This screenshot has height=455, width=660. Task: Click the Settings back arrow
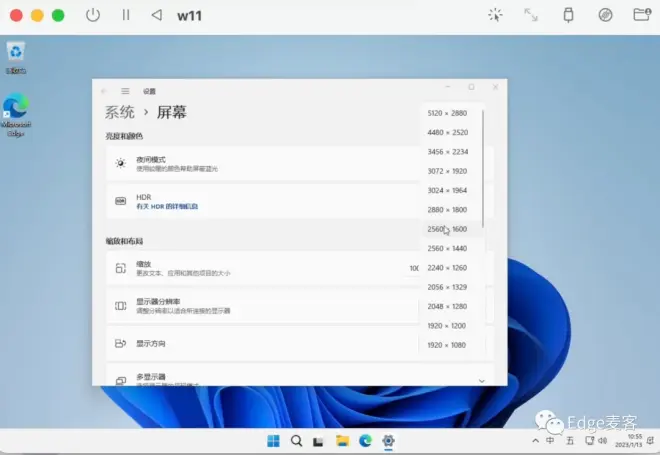(x=104, y=91)
